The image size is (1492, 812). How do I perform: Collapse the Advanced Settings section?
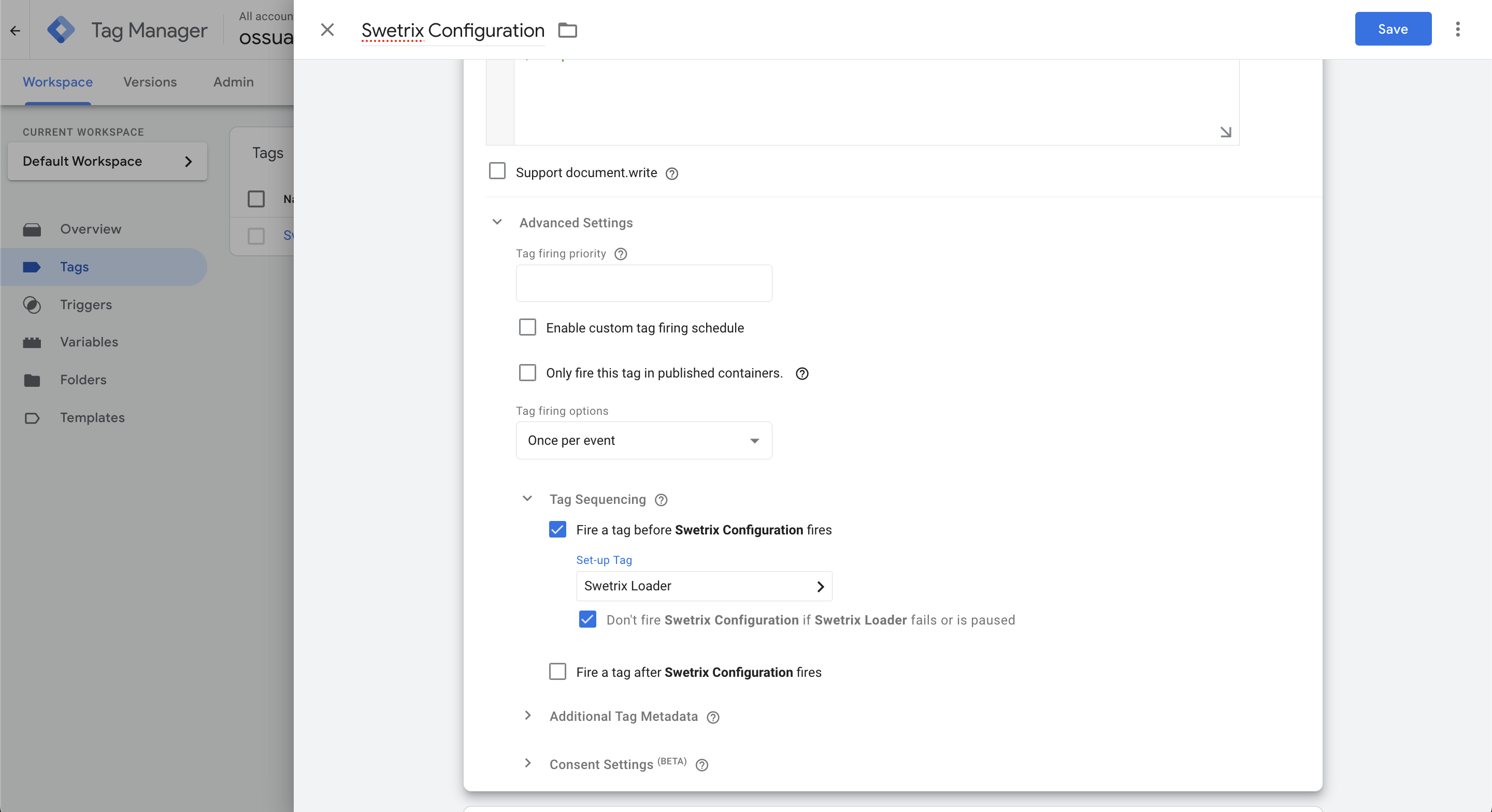497,222
